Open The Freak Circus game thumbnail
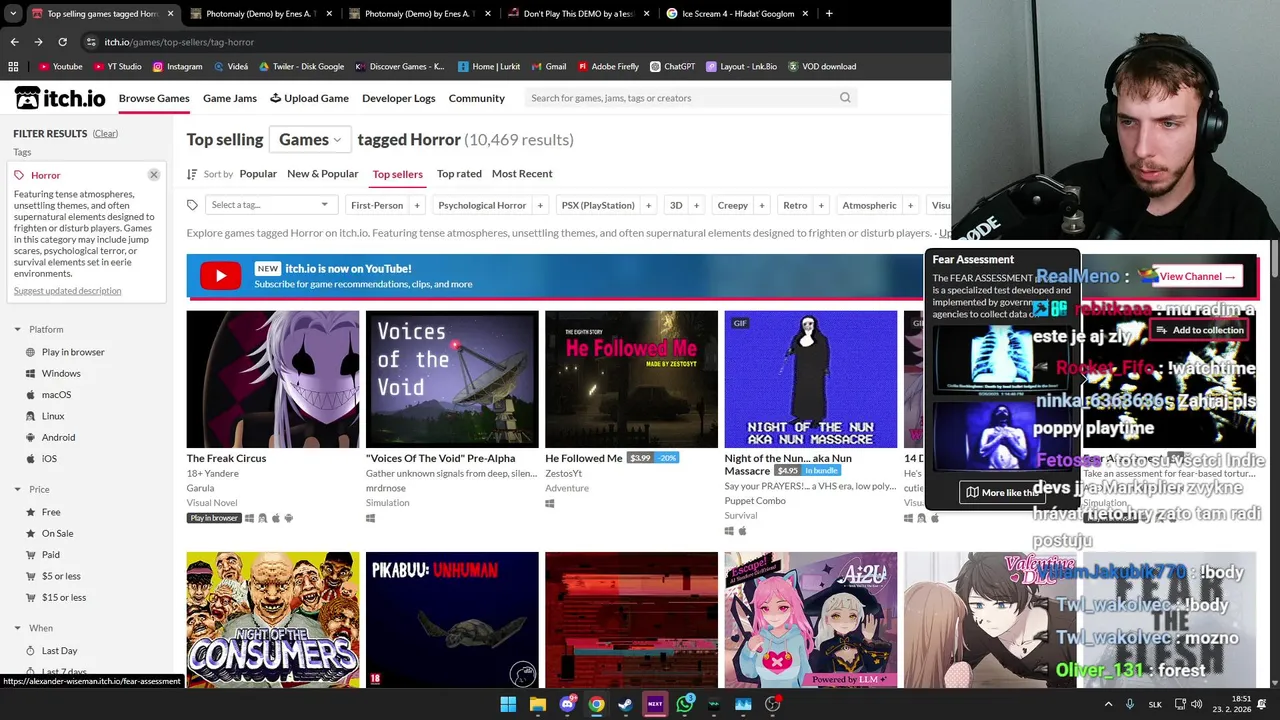Image resolution: width=1280 pixels, height=720 pixels. click(x=273, y=379)
